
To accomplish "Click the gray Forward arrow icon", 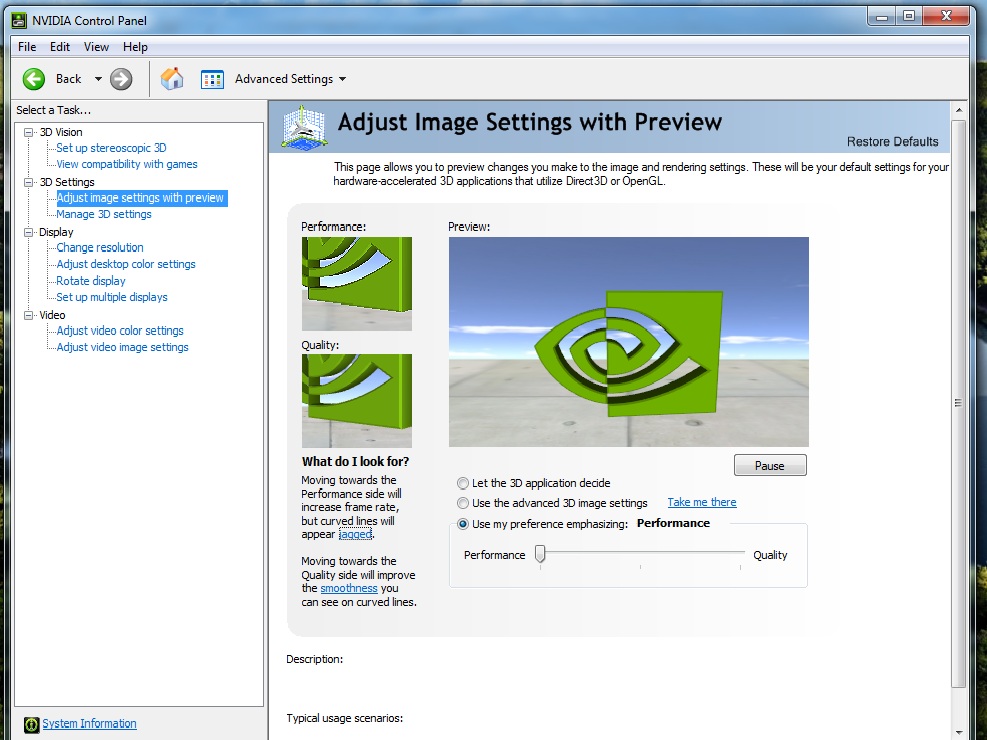I will coord(121,79).
